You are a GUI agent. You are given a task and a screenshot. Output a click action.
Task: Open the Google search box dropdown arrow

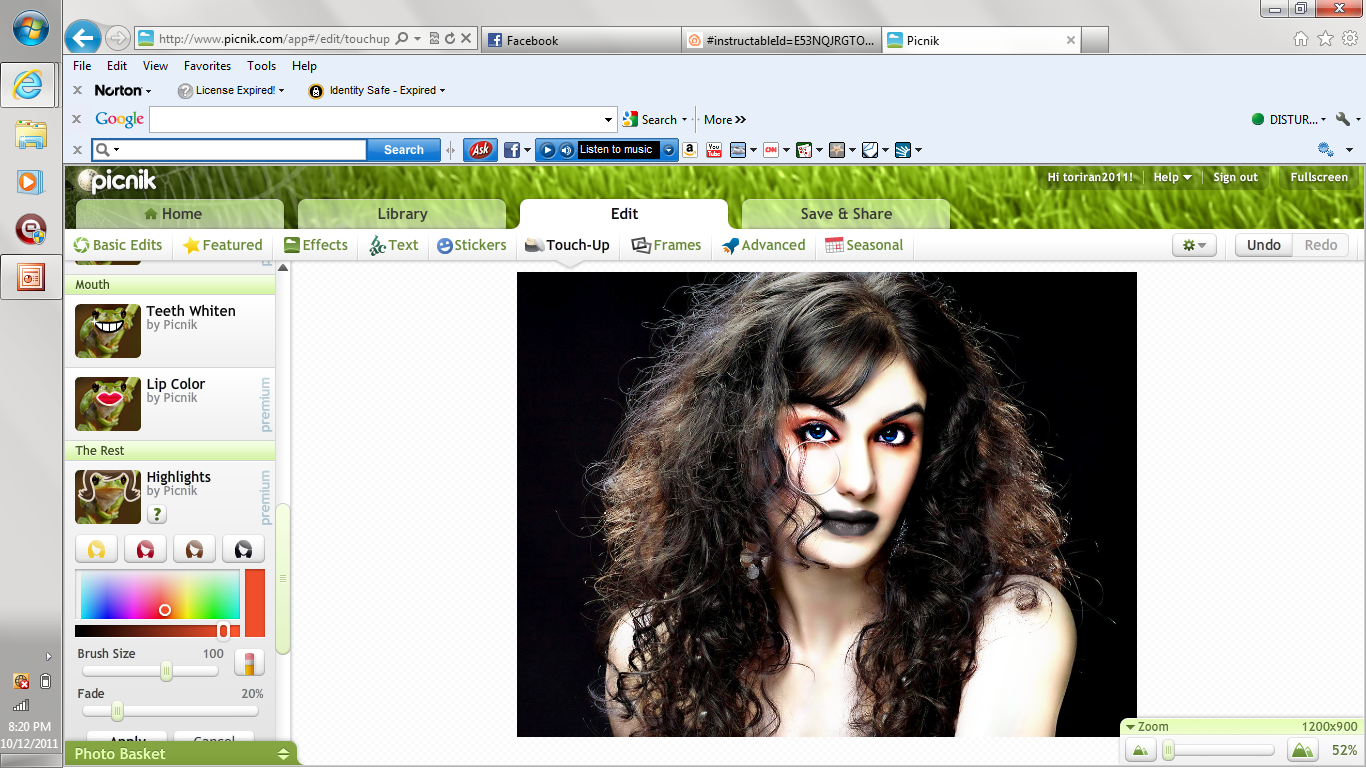coord(608,120)
